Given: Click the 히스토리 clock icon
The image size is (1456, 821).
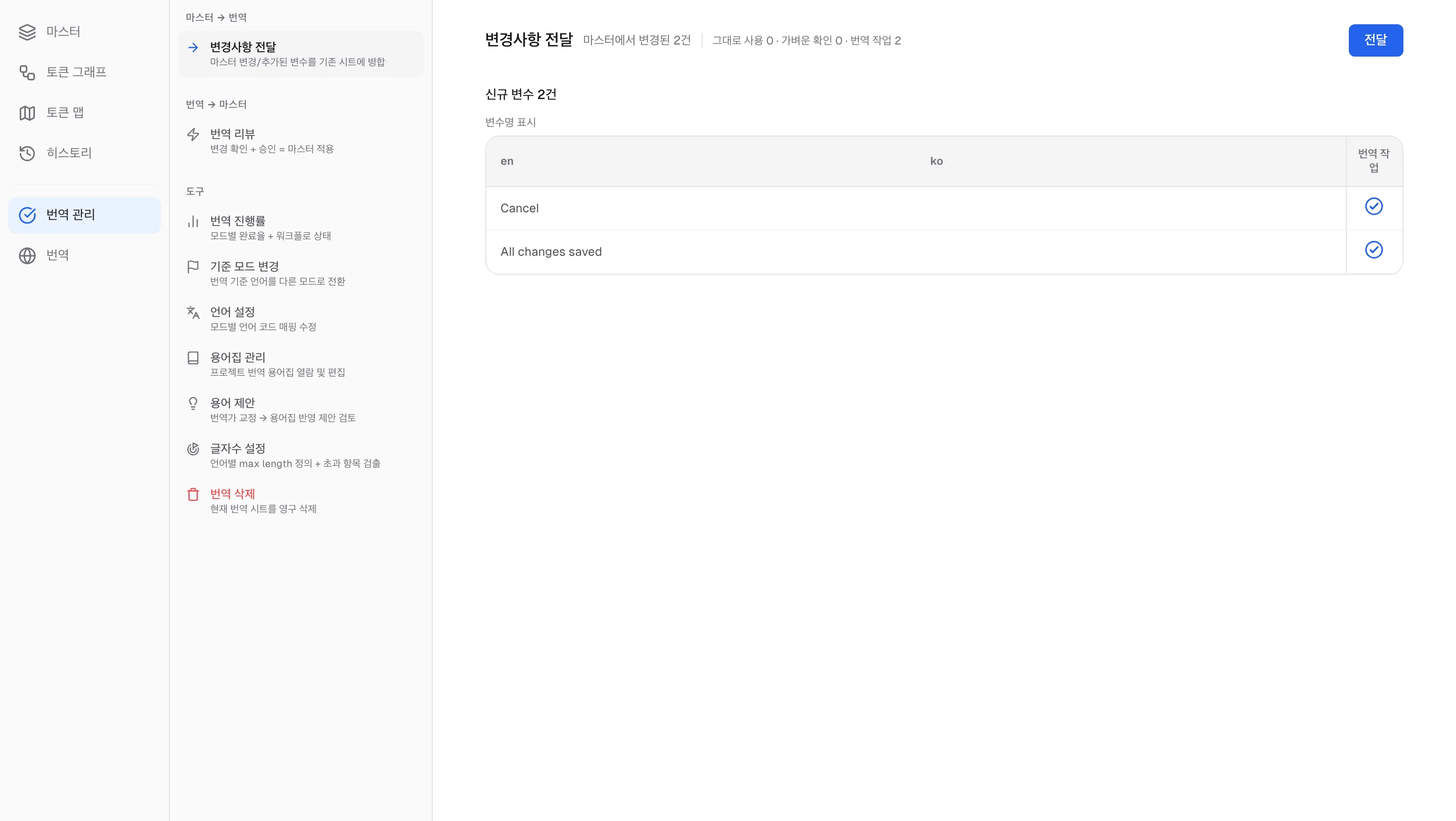Looking at the screenshot, I should pyautogui.click(x=27, y=153).
